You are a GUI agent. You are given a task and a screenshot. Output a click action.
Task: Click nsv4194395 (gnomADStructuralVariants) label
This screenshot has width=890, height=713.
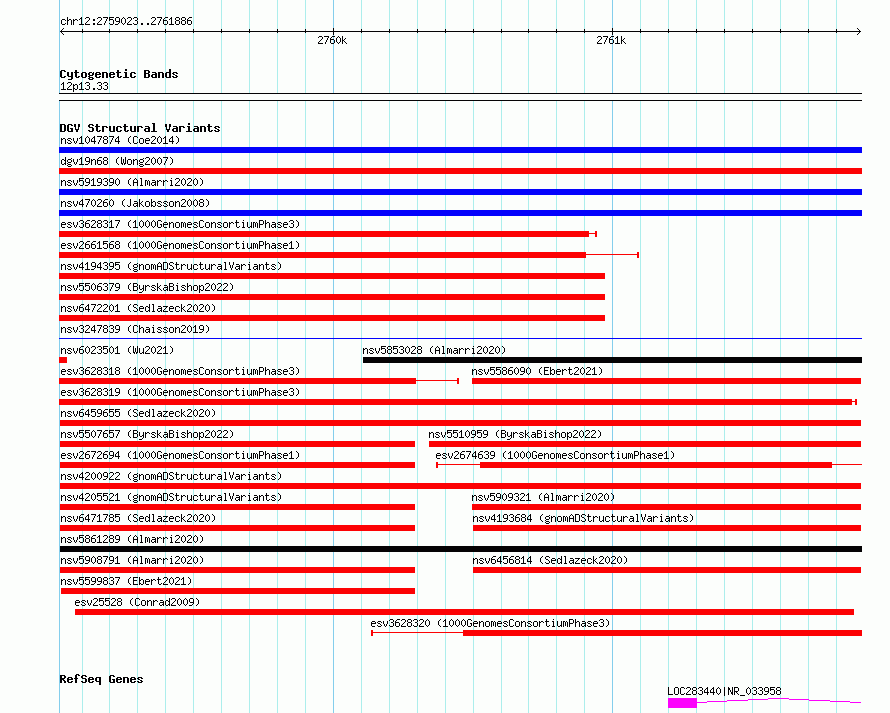point(171,266)
